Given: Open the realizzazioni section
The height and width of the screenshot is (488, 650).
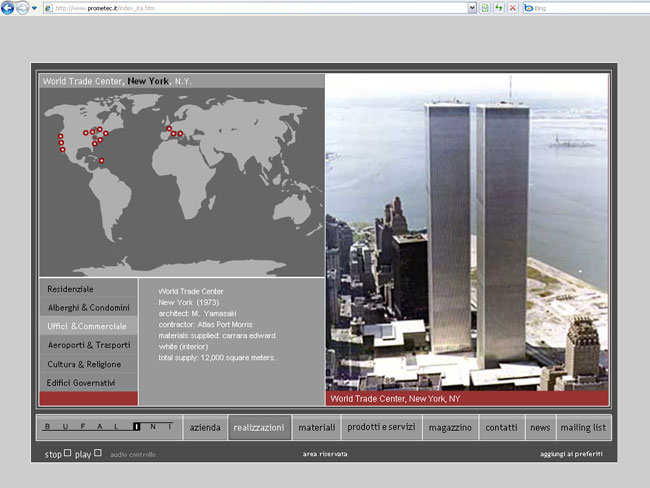Looking at the screenshot, I should pos(259,427).
